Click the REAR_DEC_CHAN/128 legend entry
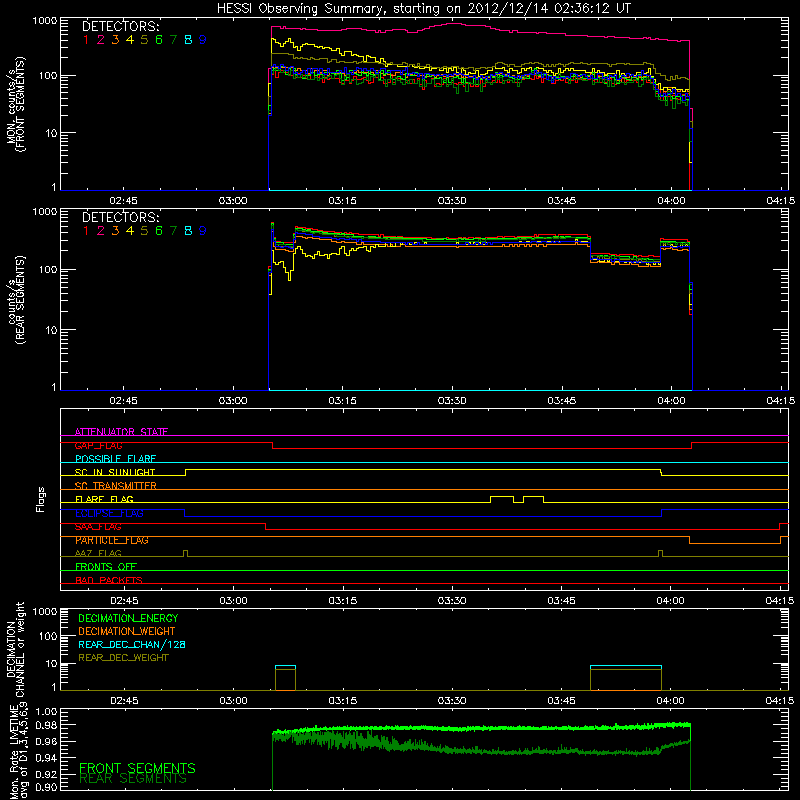Viewport: 800px width, 800px height. pyautogui.click(x=132, y=644)
